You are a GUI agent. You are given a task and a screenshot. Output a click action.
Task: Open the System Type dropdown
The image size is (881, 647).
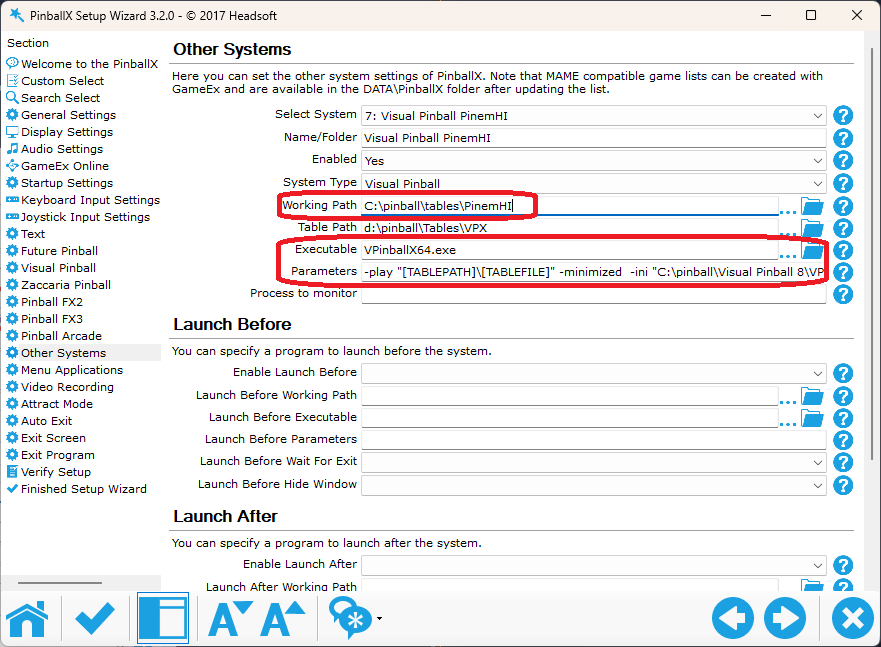pyautogui.click(x=593, y=183)
